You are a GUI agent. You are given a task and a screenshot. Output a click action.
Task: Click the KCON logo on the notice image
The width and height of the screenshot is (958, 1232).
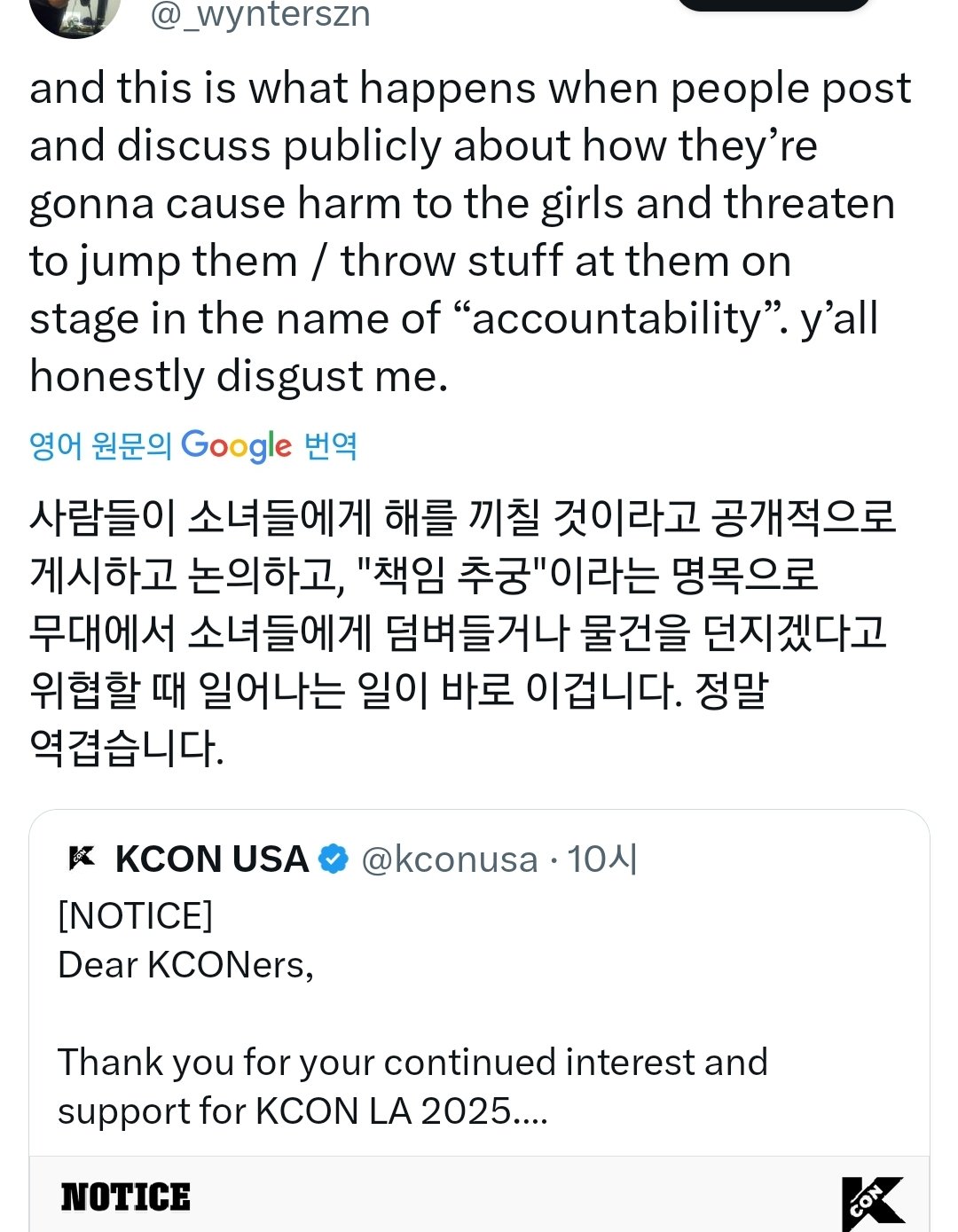point(873,1204)
